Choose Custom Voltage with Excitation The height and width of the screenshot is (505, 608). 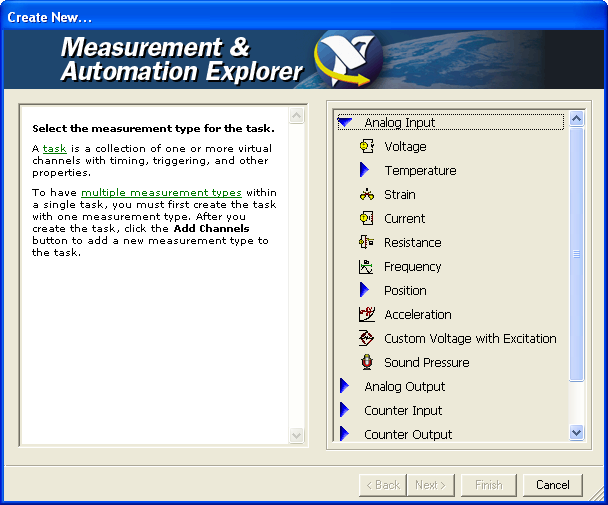470,339
